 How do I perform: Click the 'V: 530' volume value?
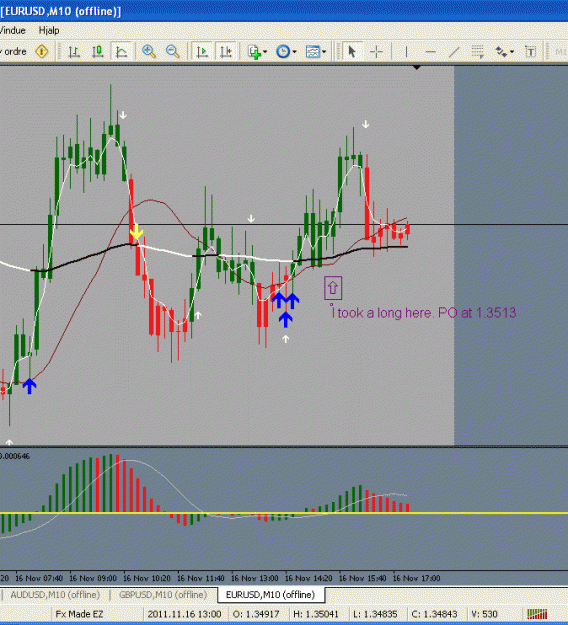coord(484,614)
